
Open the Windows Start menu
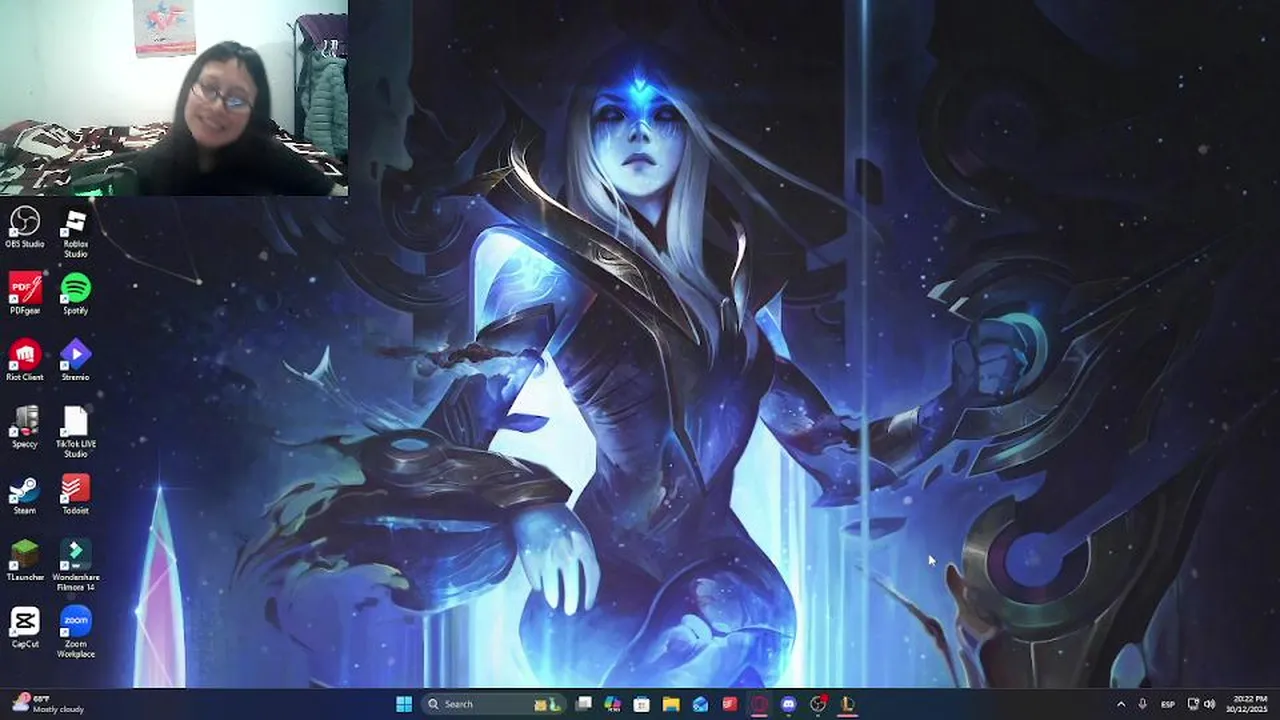[x=404, y=704]
